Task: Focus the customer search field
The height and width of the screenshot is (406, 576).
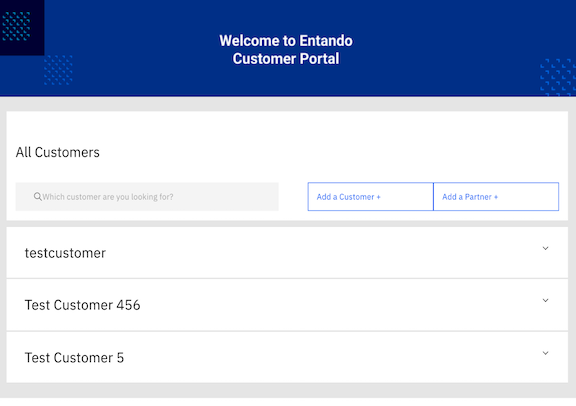Action: (147, 197)
